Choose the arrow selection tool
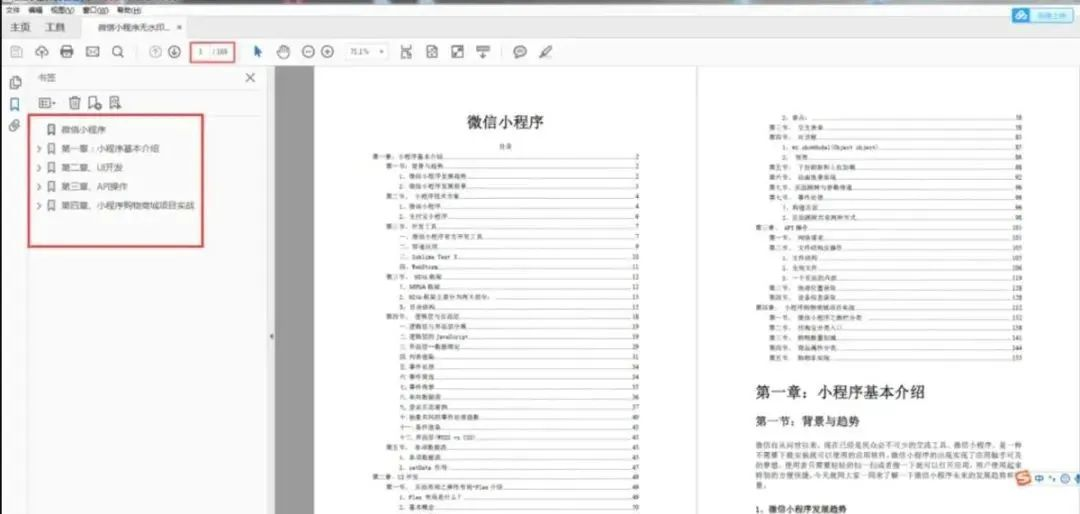The width and height of the screenshot is (1080, 514). (x=258, y=52)
